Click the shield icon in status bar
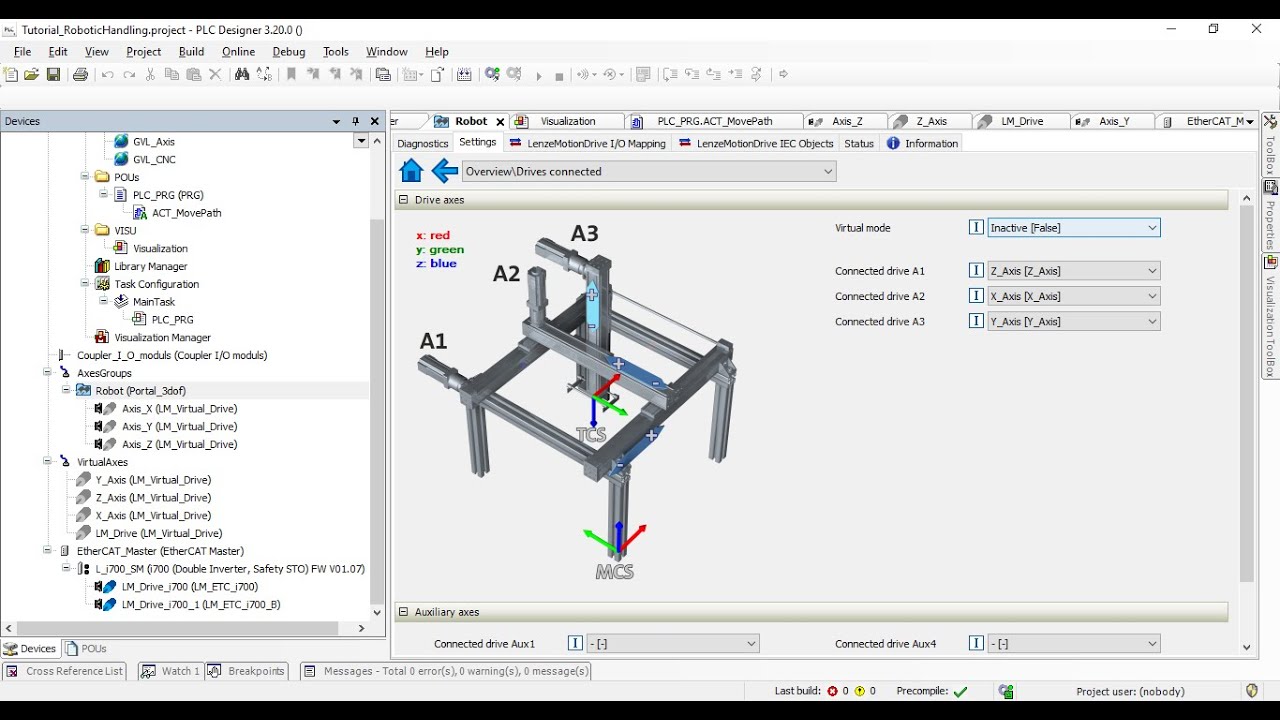The image size is (1280, 720). (x=1252, y=691)
